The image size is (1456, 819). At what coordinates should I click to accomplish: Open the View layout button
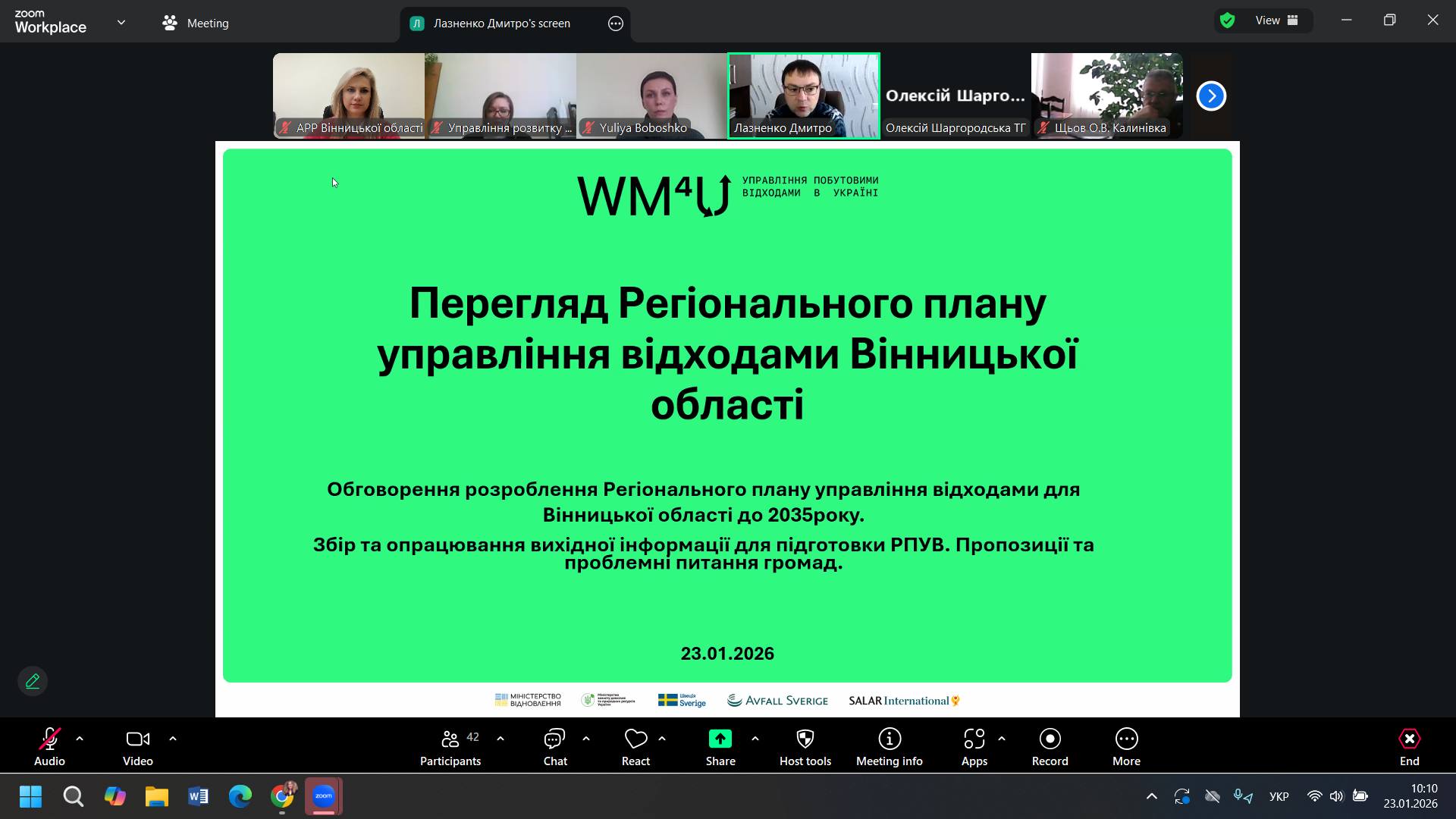point(1277,20)
